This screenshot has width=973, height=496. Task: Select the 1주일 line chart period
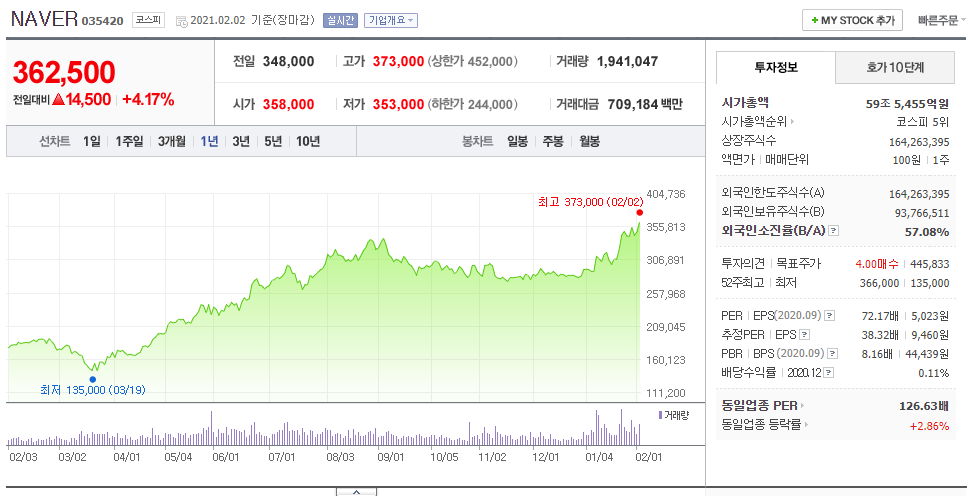click(129, 142)
